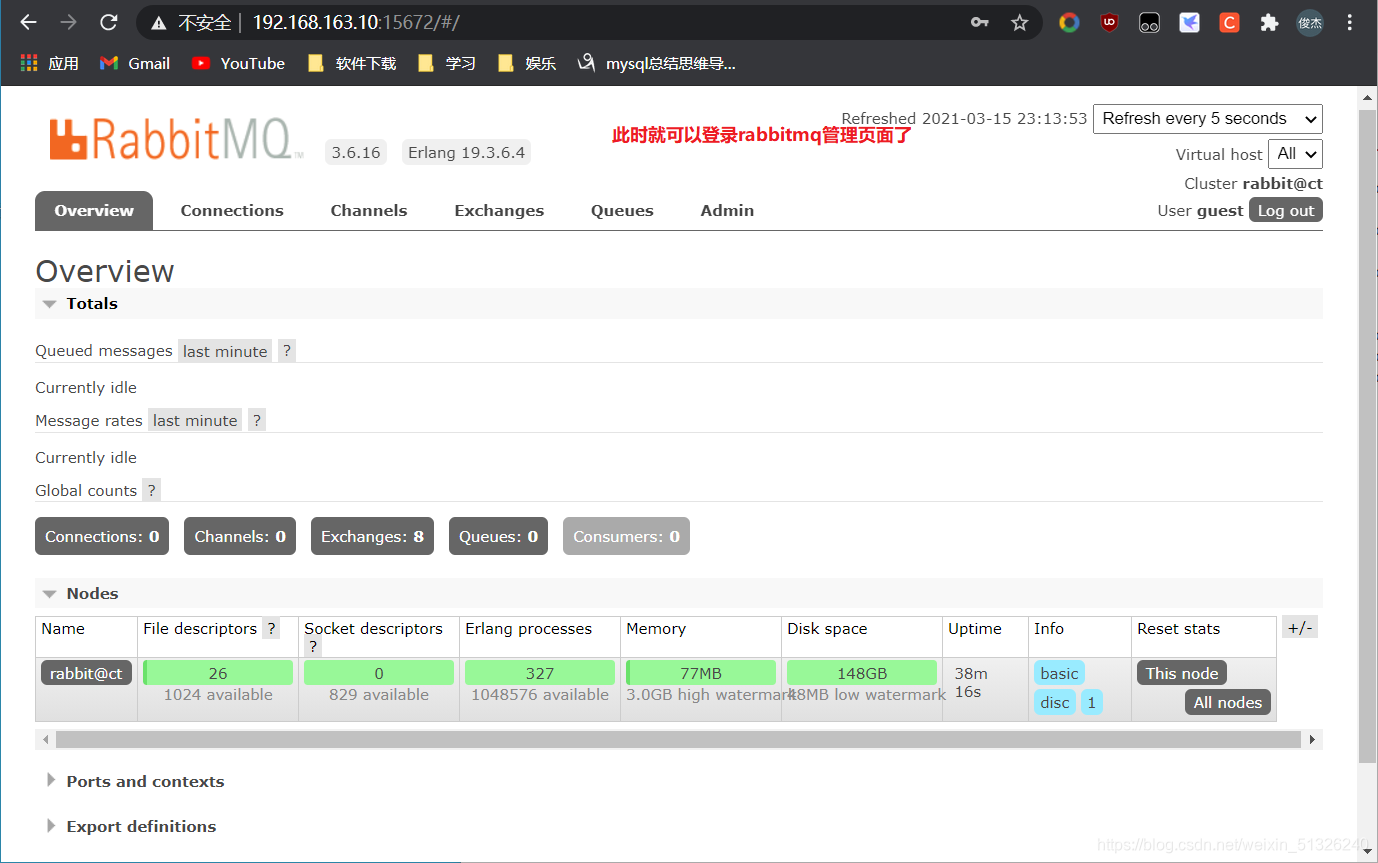Click the disc info tag
The height and width of the screenshot is (863, 1378).
tap(1055, 702)
